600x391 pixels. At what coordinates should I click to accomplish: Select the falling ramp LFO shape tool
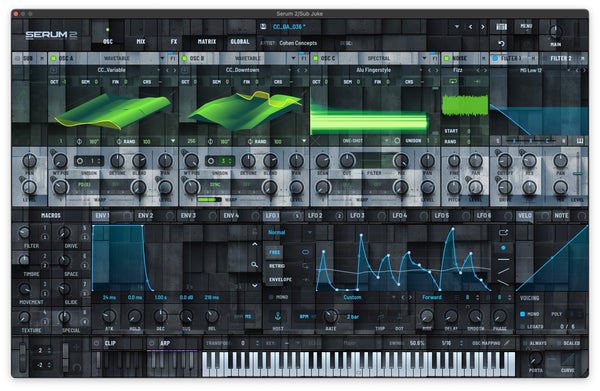[x=503, y=283]
